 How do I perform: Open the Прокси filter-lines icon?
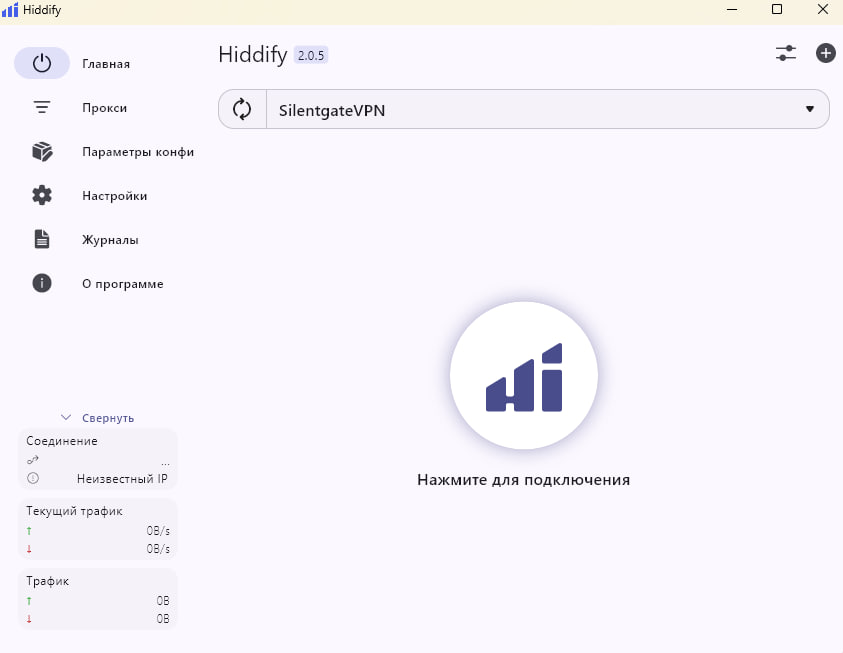42,107
